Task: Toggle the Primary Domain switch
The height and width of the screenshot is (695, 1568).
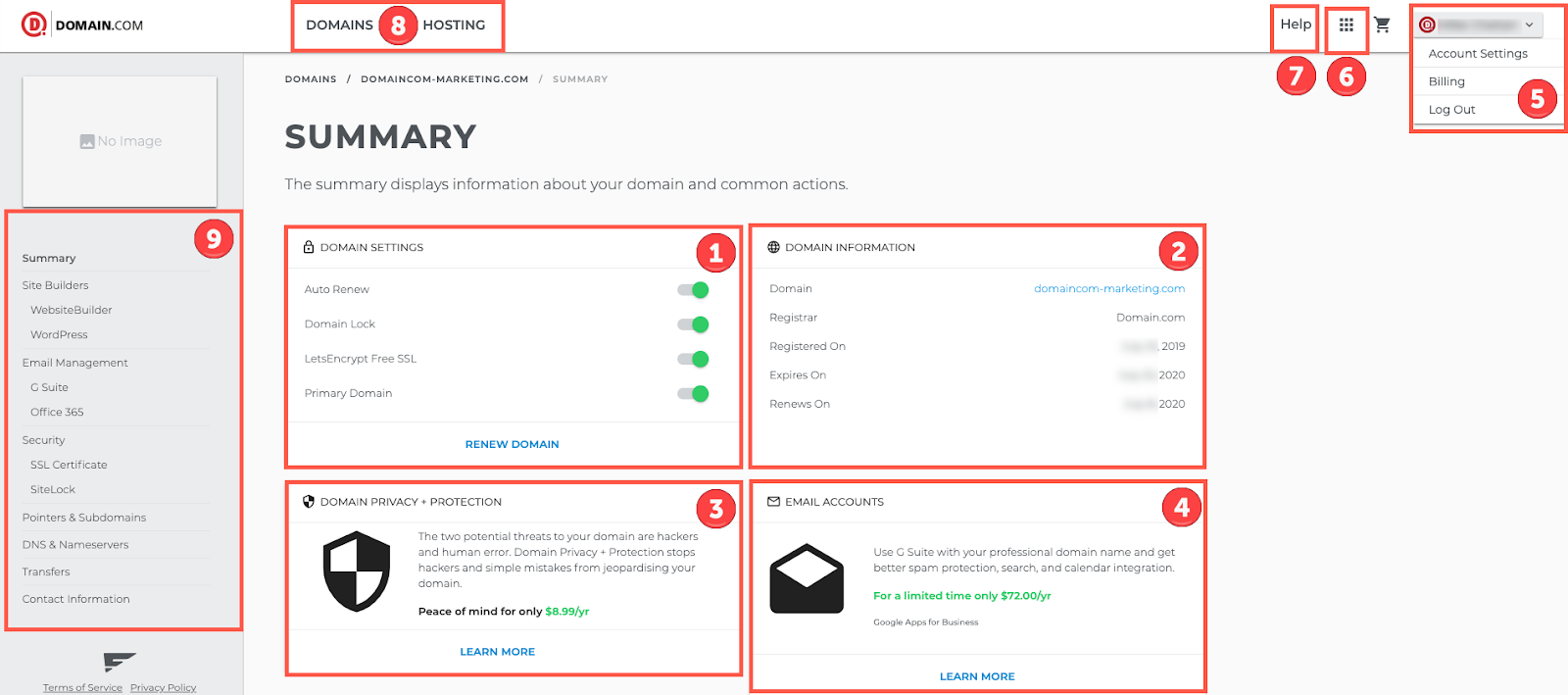Action: [x=693, y=393]
